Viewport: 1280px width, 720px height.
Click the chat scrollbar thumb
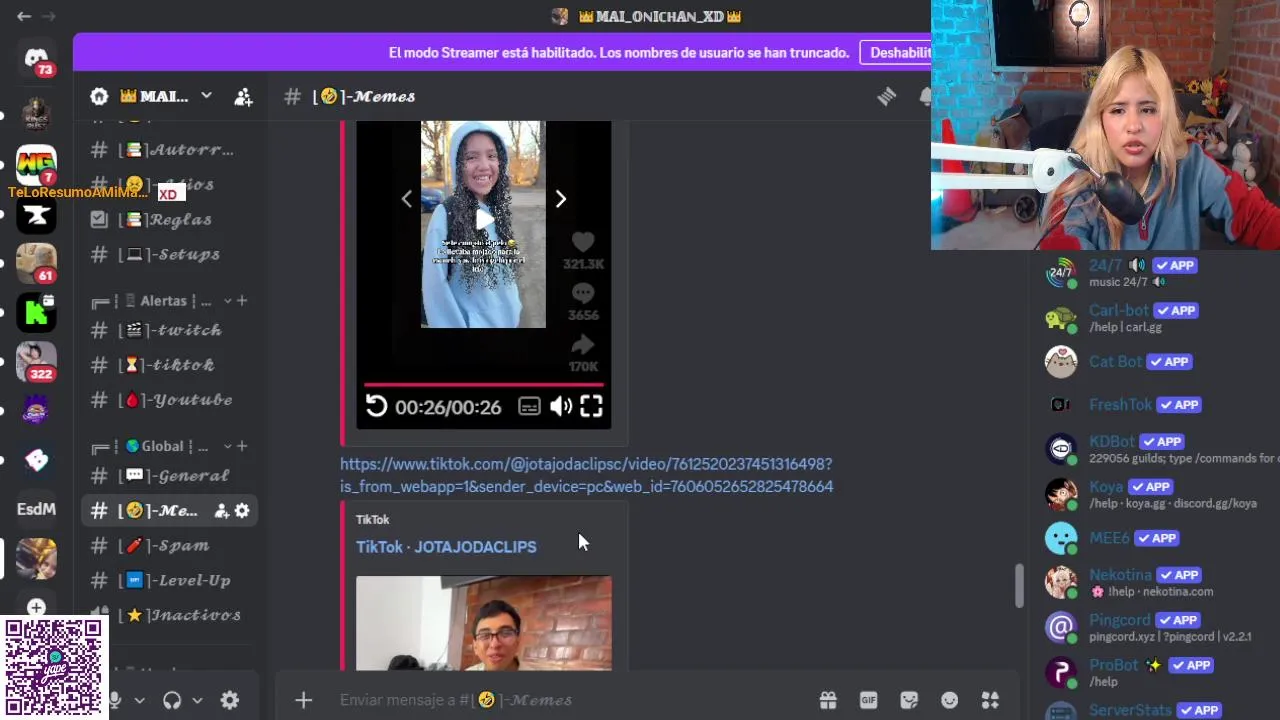(1019, 586)
